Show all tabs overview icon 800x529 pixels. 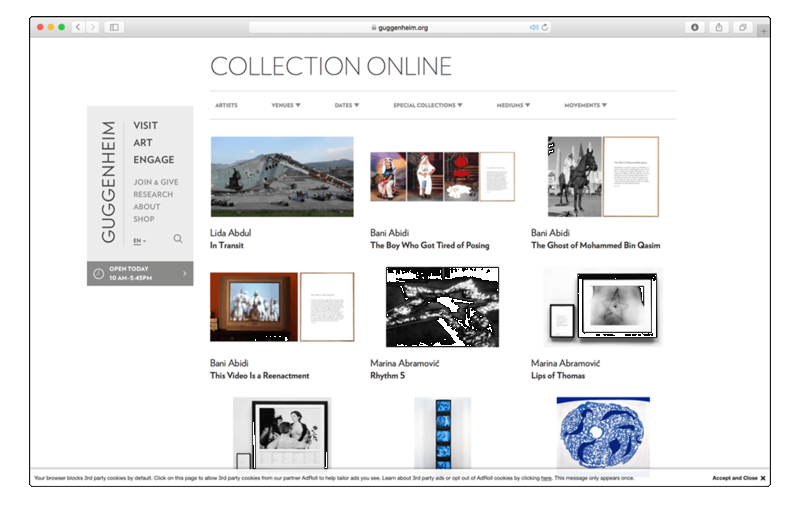[743, 27]
